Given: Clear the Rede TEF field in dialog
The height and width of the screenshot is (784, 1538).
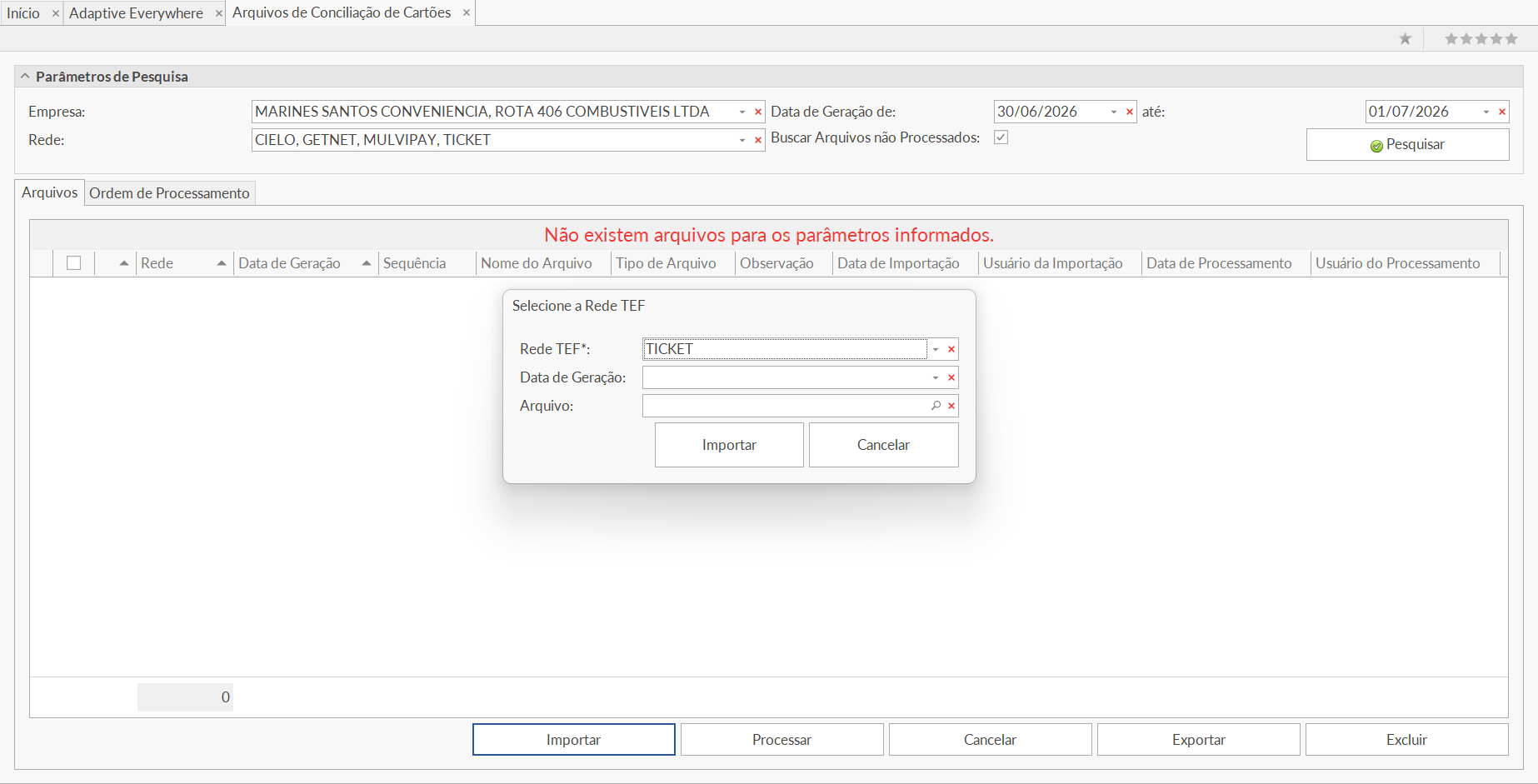Looking at the screenshot, I should point(951,349).
